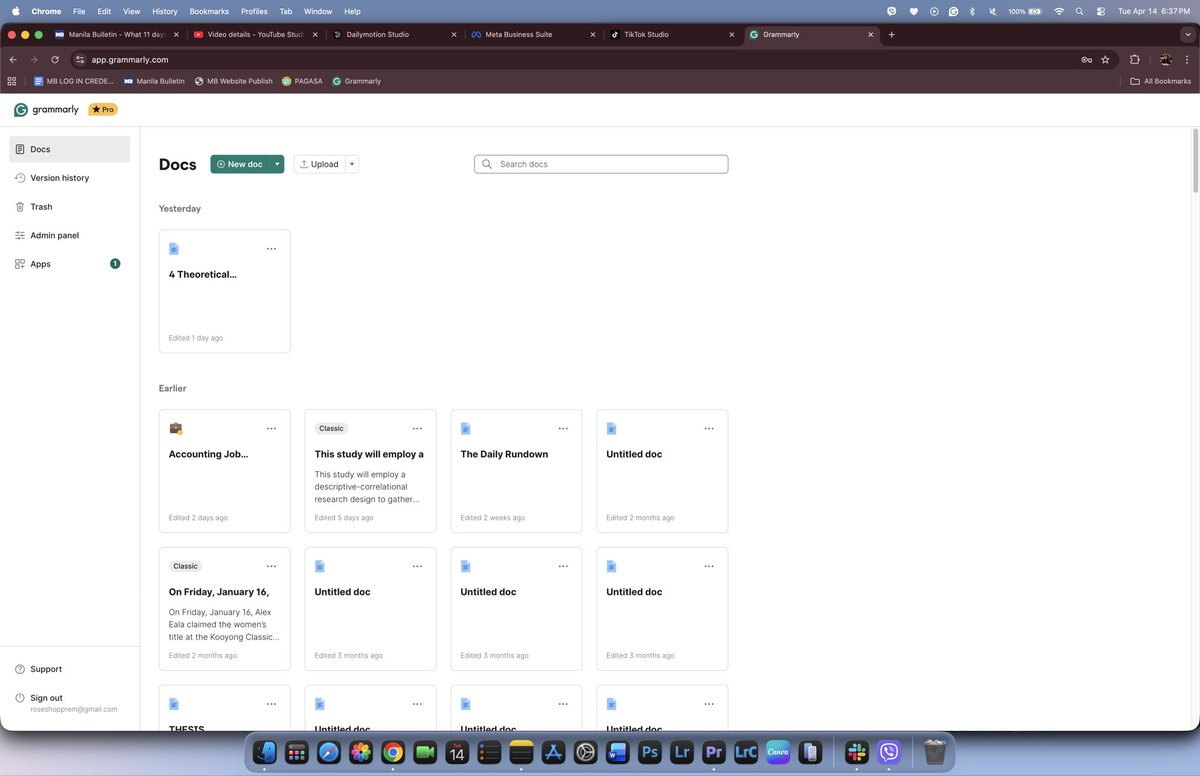Open Premiere Pro from the dock
Viewport: 1200px width, 776px height.
714,751
